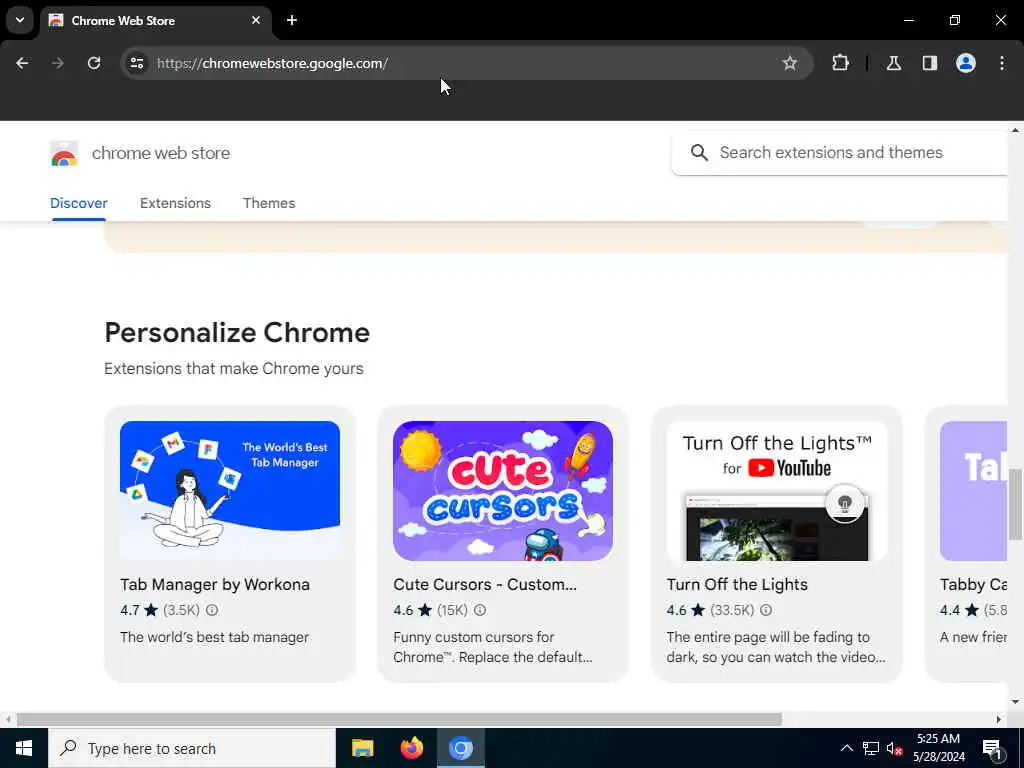Screen dimensions: 1024x768
Task: Launch Firefox from the taskbar
Action: [411, 748]
